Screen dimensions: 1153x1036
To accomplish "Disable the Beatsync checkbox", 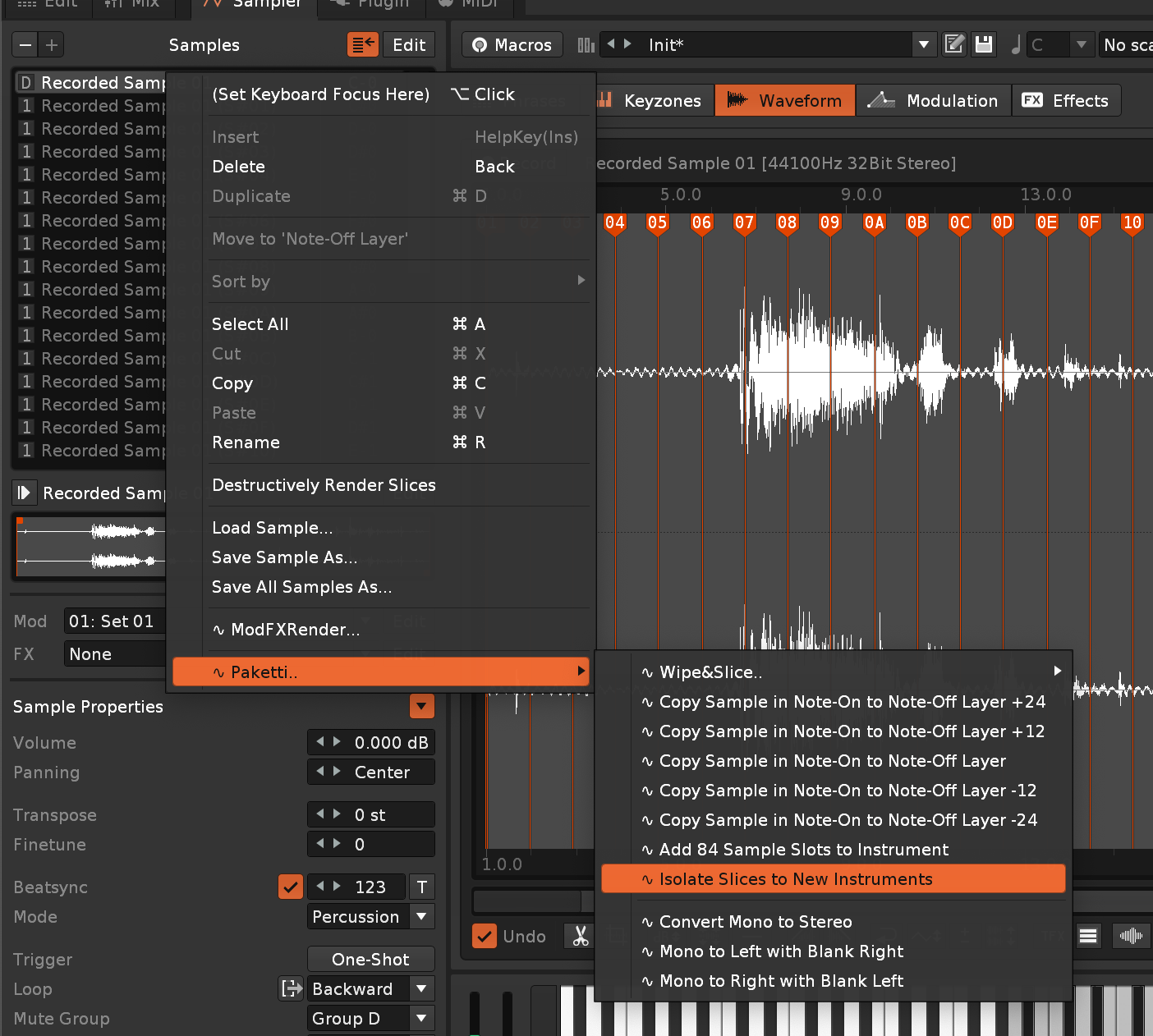I will click(x=291, y=887).
